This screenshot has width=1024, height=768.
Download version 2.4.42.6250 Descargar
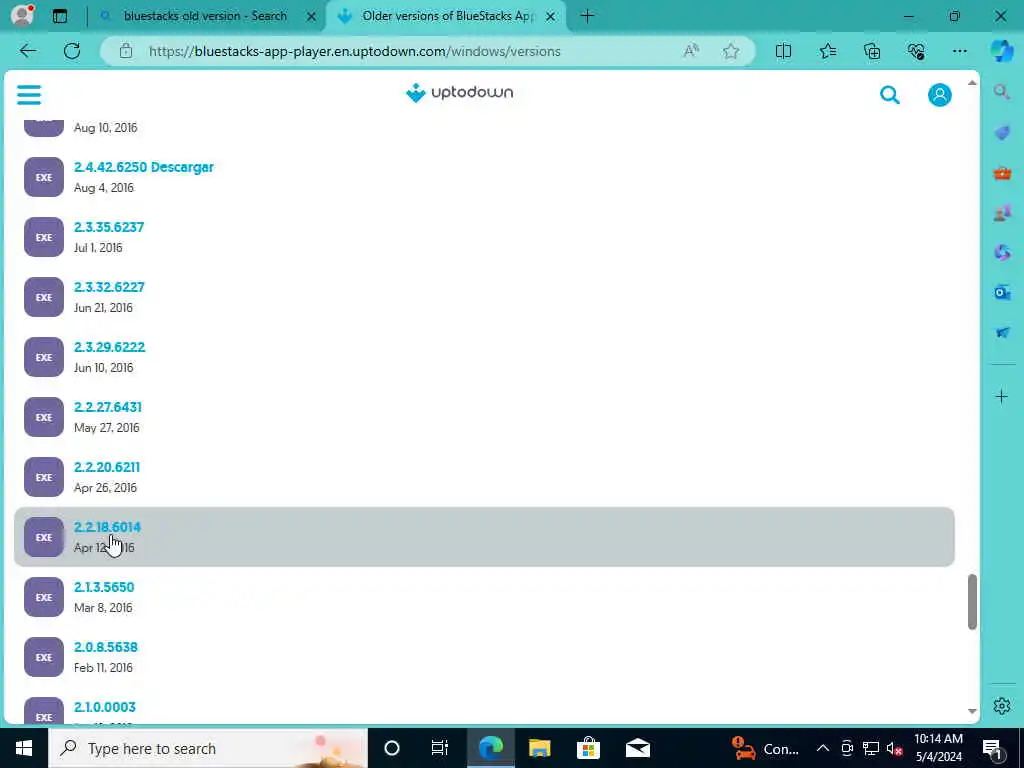click(144, 167)
